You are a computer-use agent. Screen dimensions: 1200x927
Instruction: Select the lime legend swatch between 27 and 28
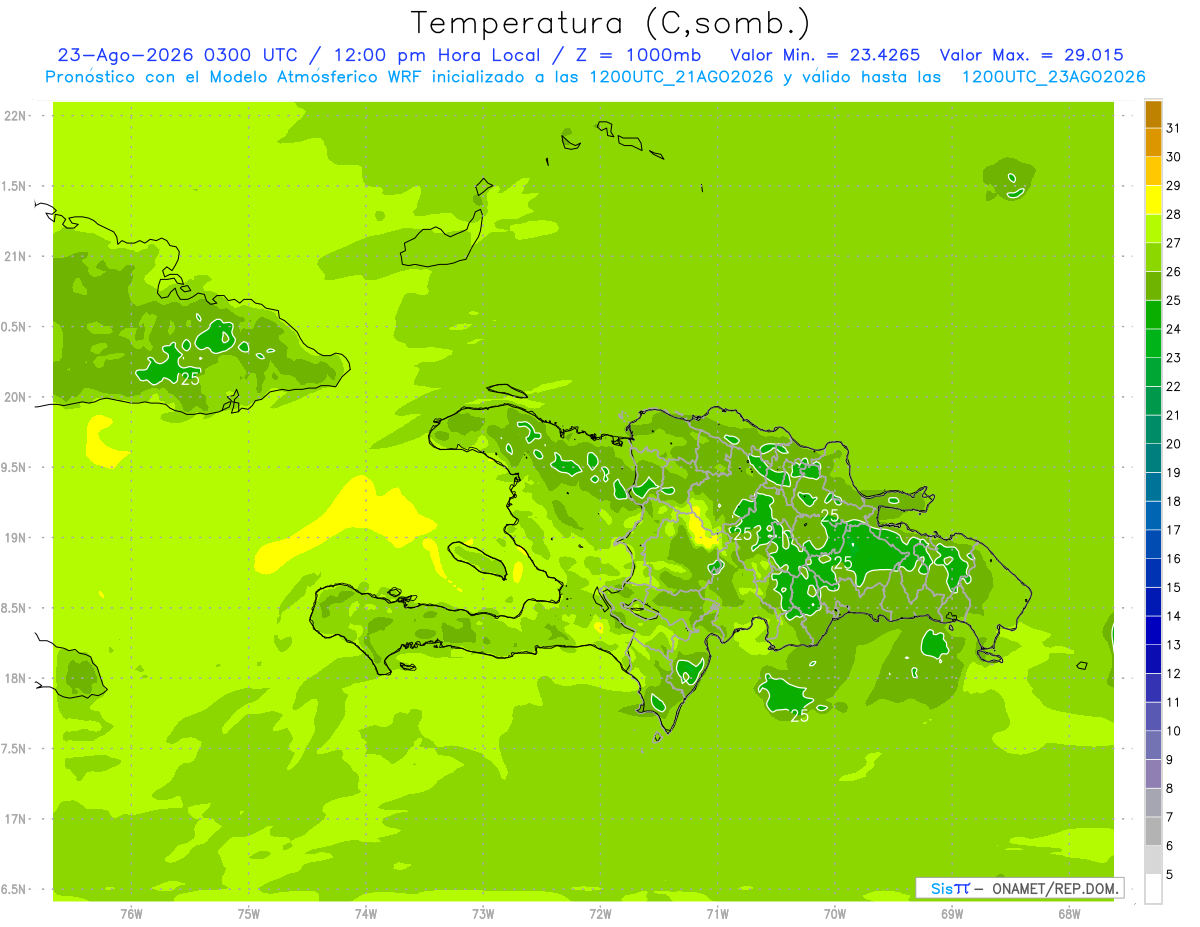tap(1153, 228)
